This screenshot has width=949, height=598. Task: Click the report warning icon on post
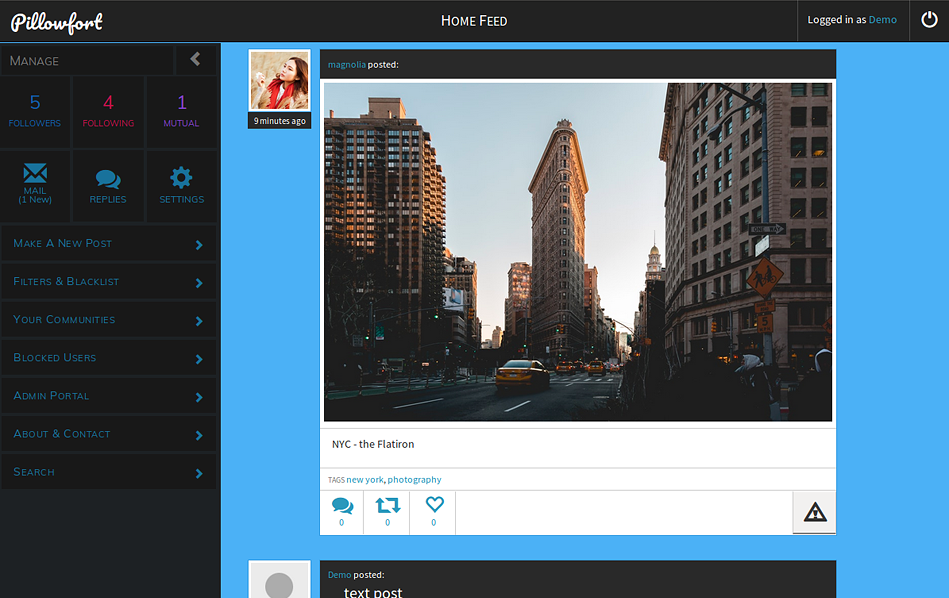click(x=814, y=512)
